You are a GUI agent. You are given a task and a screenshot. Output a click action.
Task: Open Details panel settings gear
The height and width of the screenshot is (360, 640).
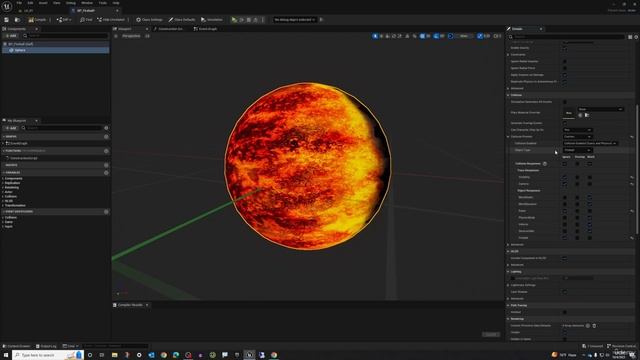[636, 37]
